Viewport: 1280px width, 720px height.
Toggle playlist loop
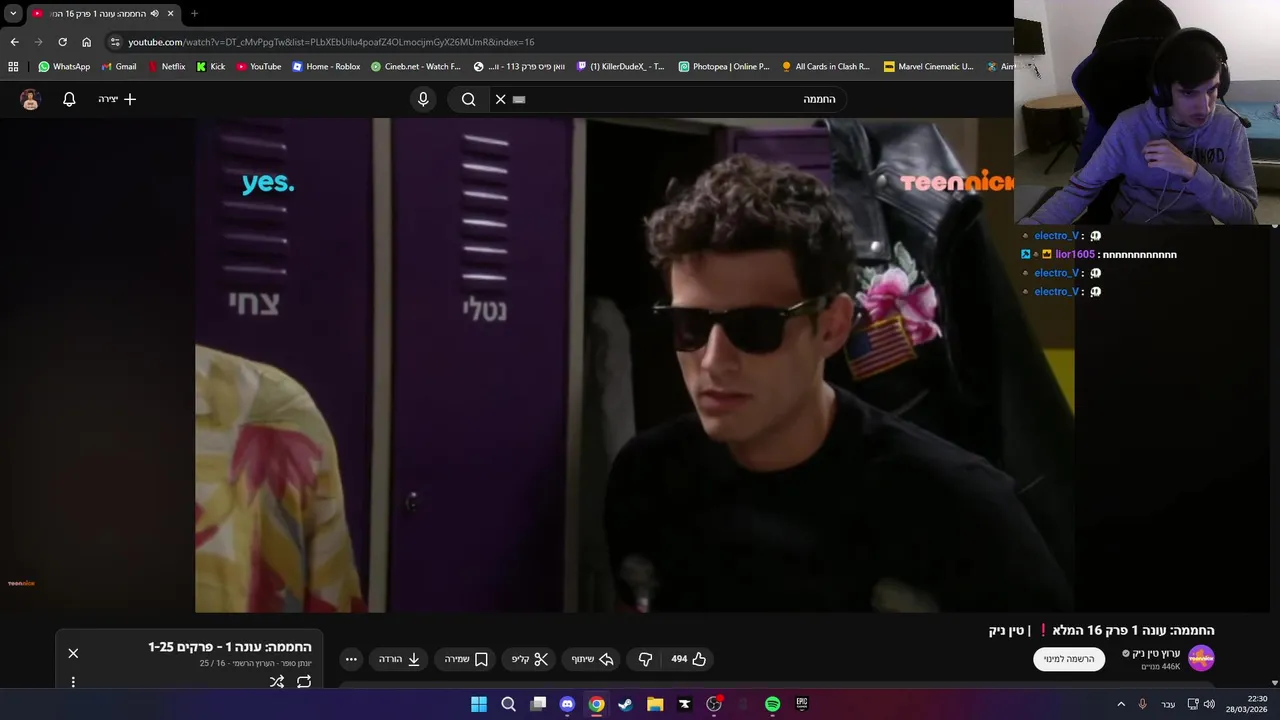pyautogui.click(x=304, y=681)
